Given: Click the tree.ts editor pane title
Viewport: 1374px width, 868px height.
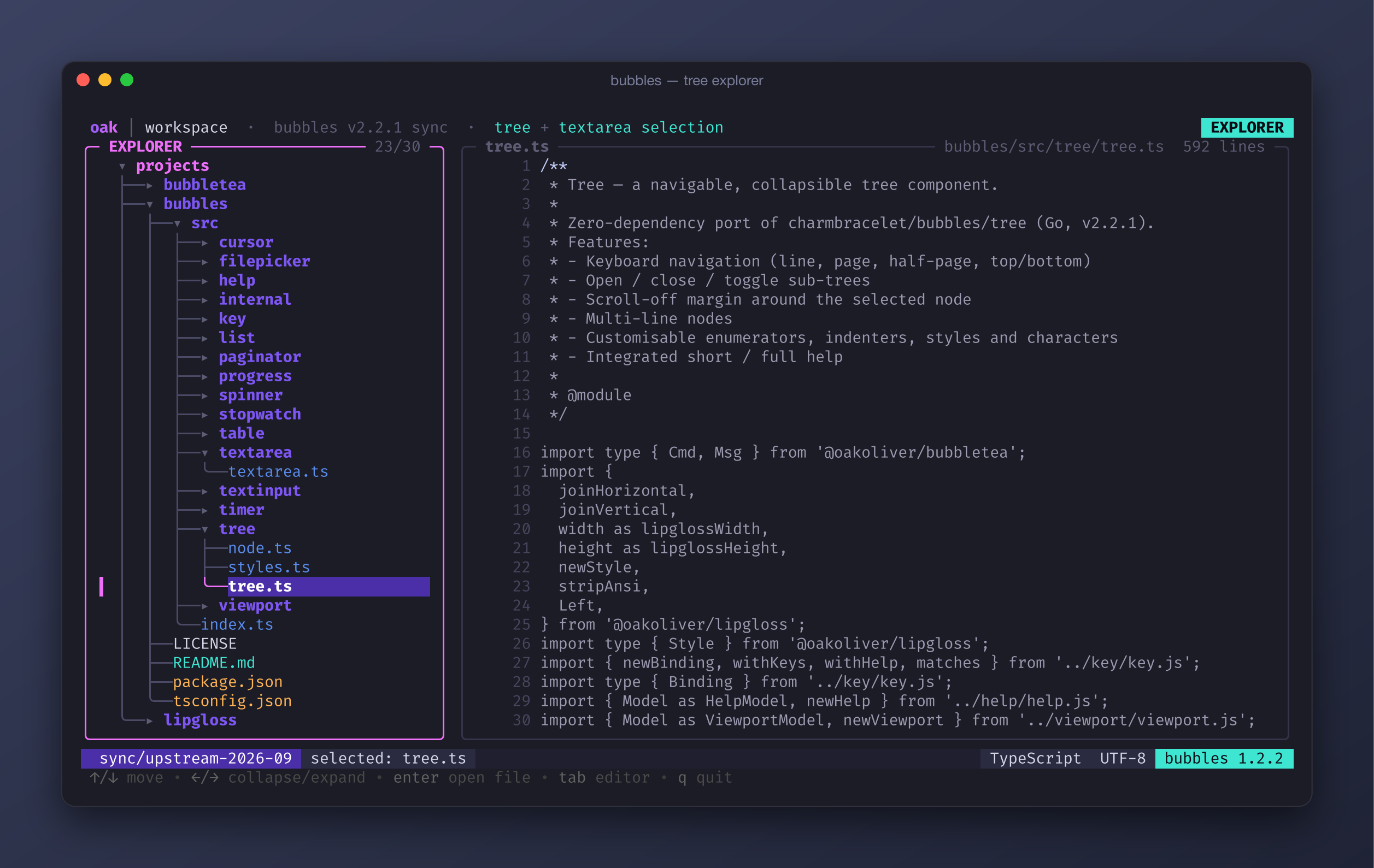Looking at the screenshot, I should coord(516,146).
